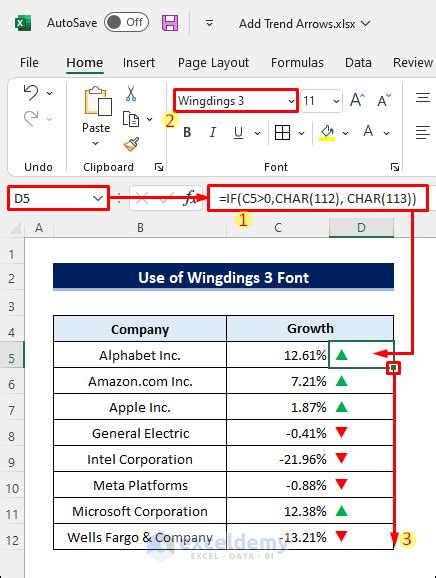Open Font settings dialog launcher
The image size is (436, 578).
[395, 167]
